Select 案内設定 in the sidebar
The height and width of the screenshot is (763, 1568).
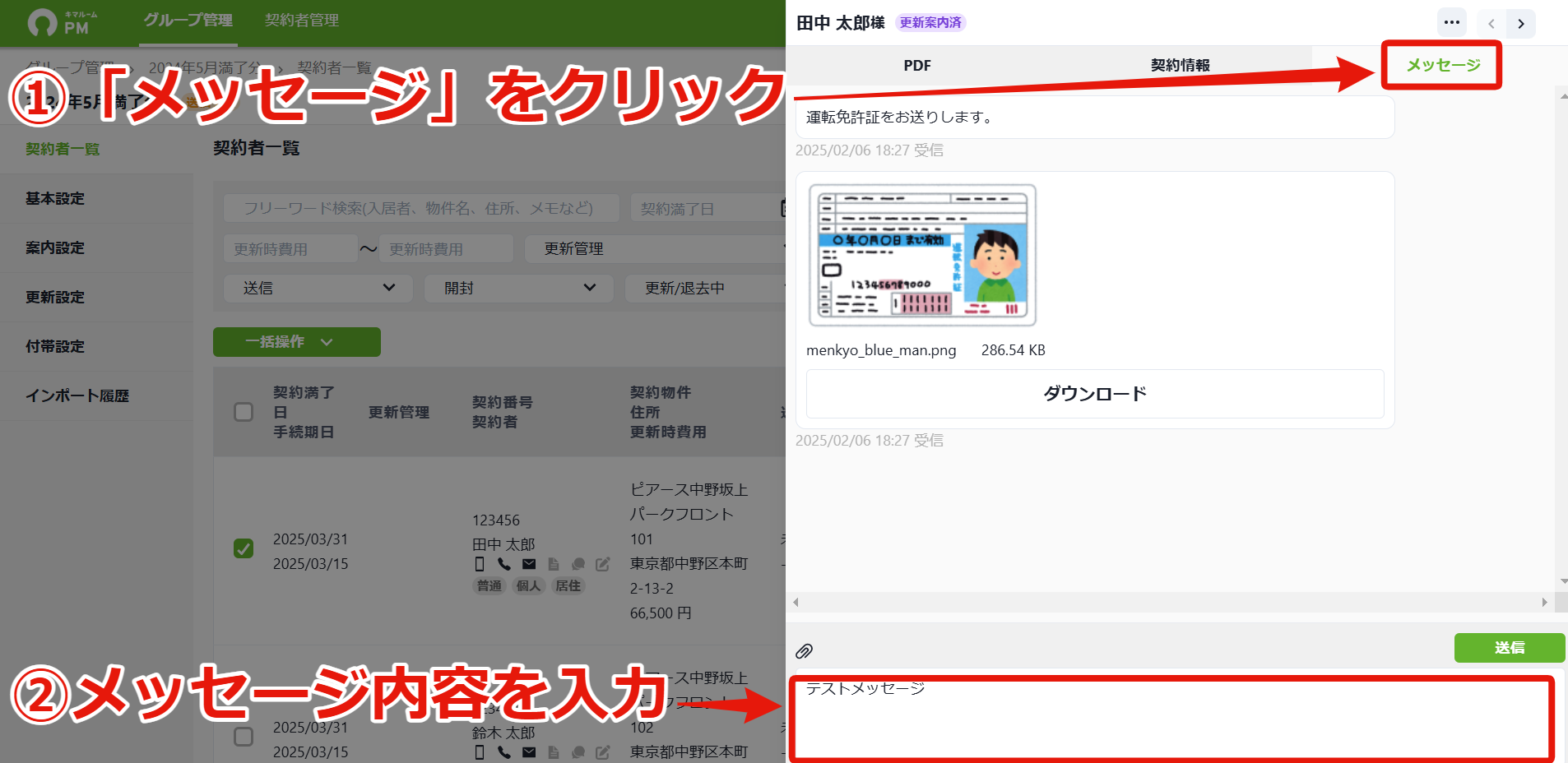pos(96,248)
